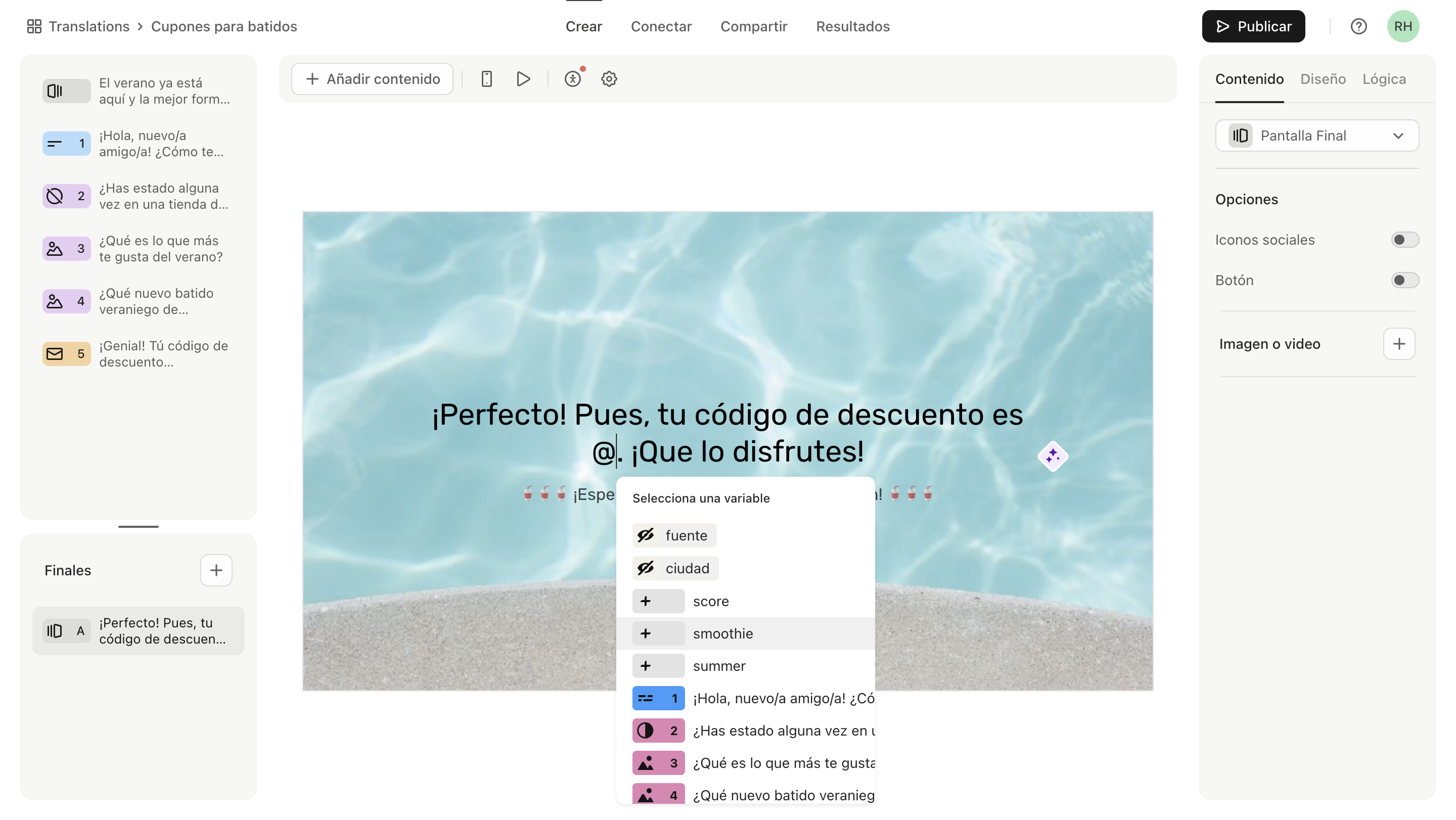Viewport: 1456px width, 820px height.
Task: Click the 'Selecciona una variable' header
Action: [x=701, y=498]
